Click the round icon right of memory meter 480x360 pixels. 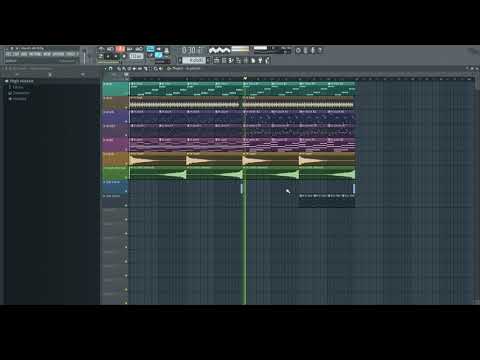[x=298, y=50]
